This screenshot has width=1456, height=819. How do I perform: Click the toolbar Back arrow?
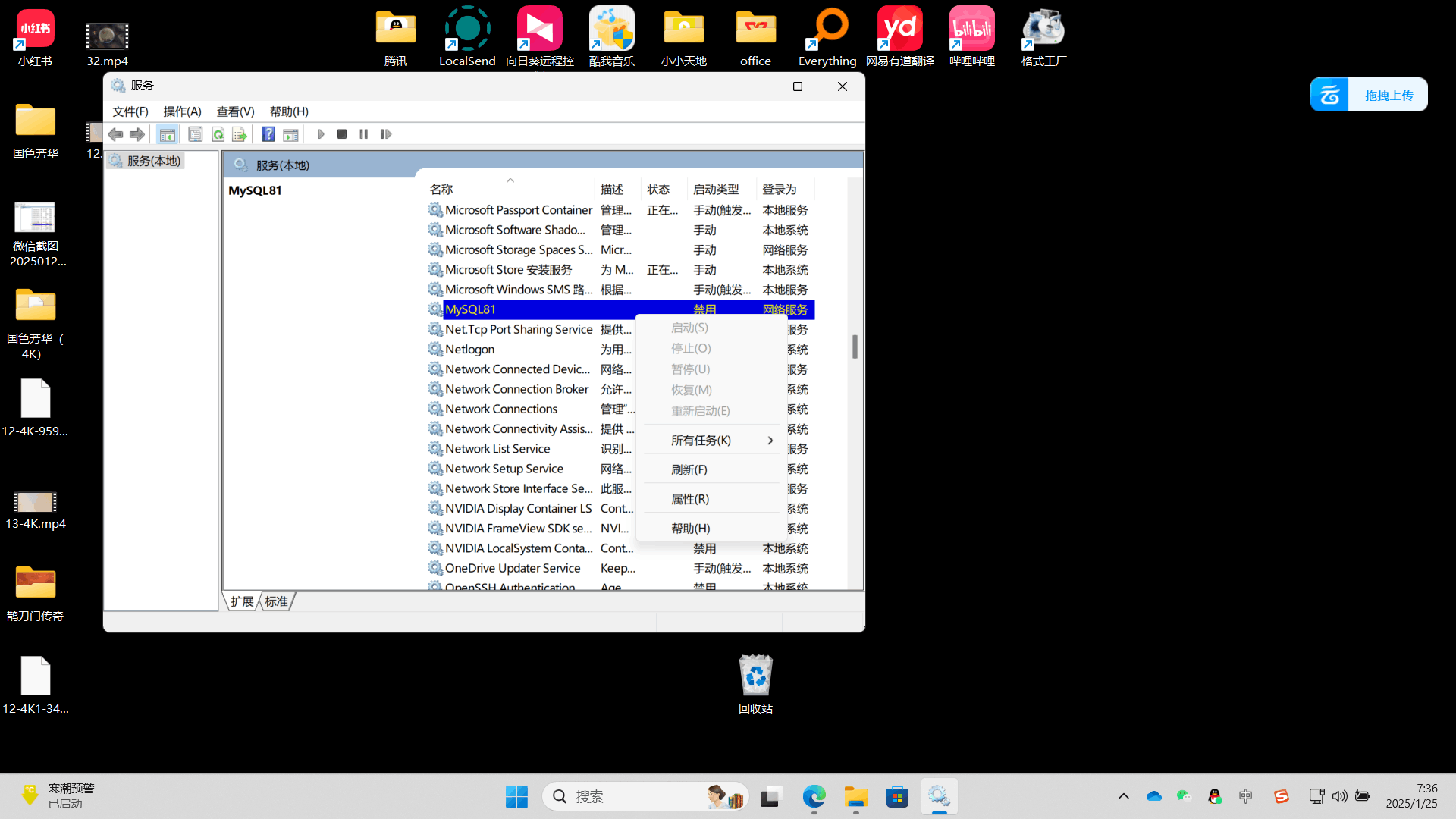115,134
